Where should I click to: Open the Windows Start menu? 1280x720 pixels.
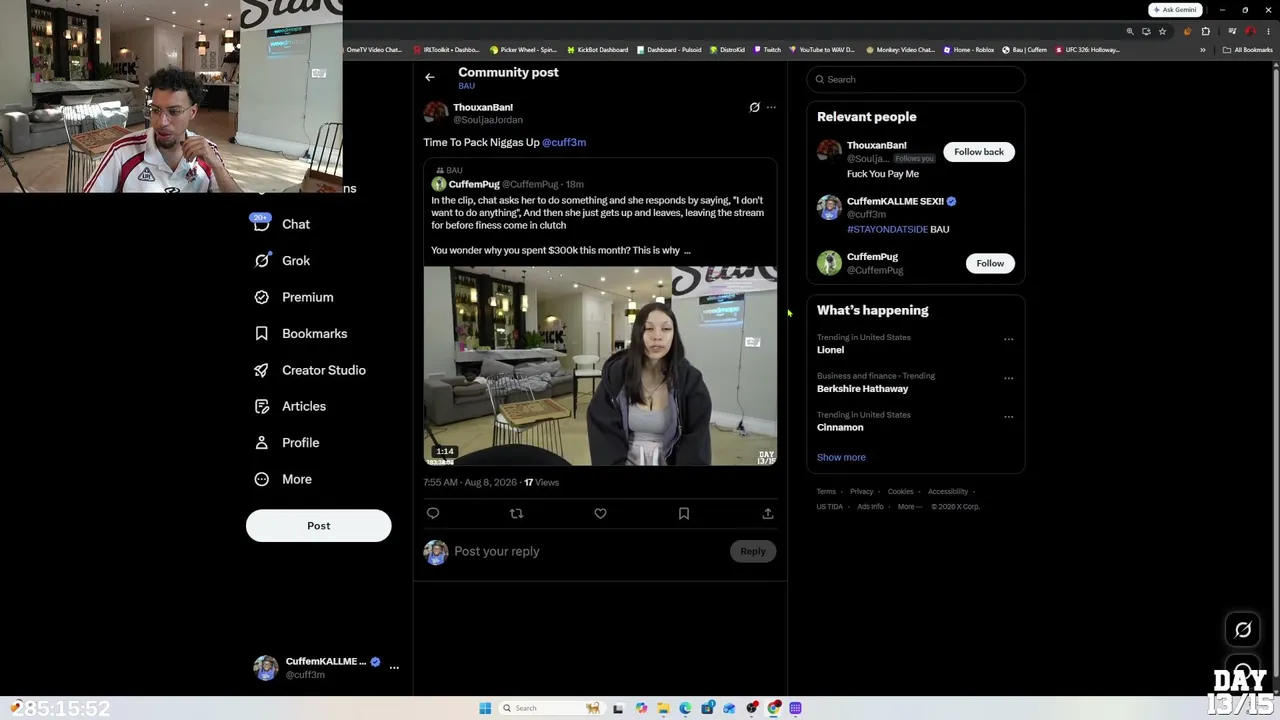(485, 708)
